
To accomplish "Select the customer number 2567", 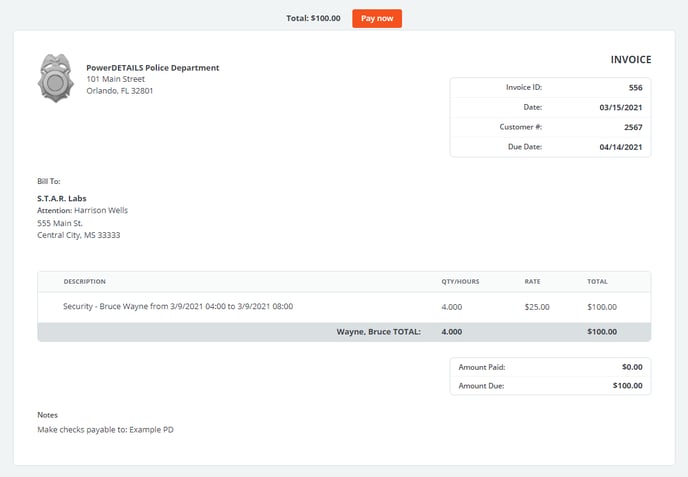I will pyautogui.click(x=633, y=128).
